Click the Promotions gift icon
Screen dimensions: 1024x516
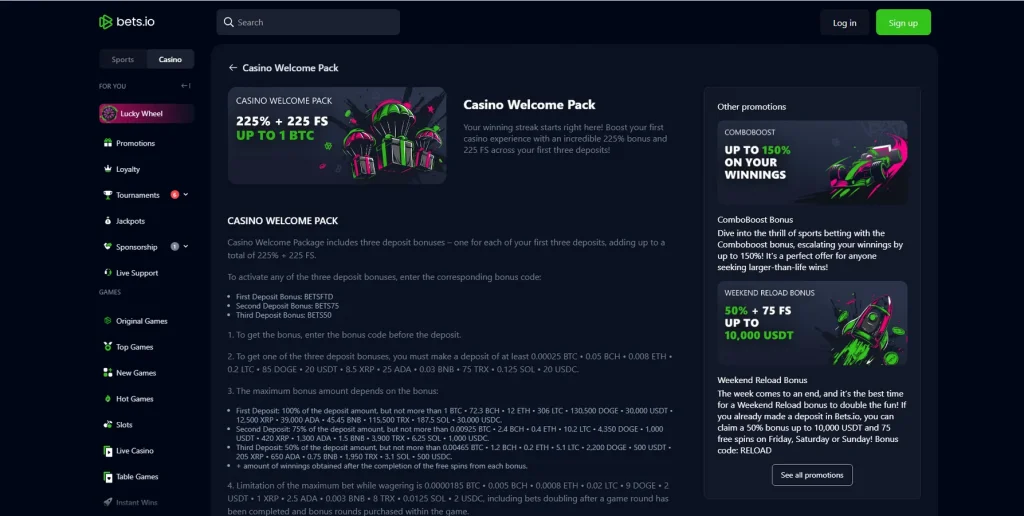click(x=108, y=142)
